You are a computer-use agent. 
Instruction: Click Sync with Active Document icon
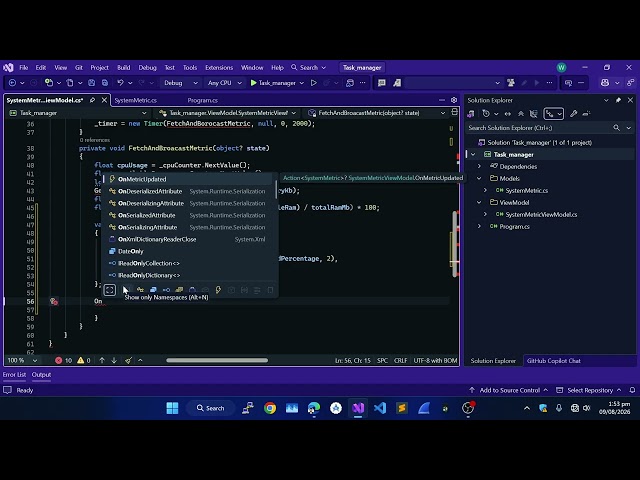point(508,114)
